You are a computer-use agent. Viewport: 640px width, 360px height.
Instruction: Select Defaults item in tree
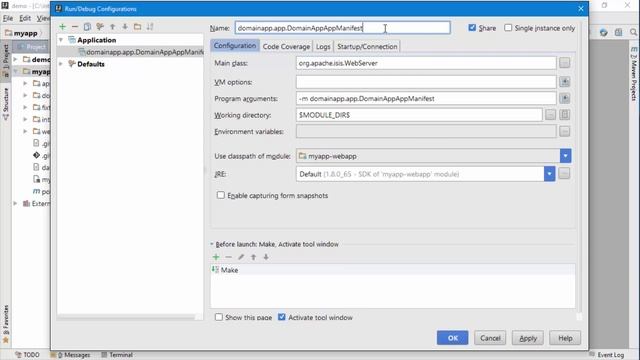[x=91, y=64]
